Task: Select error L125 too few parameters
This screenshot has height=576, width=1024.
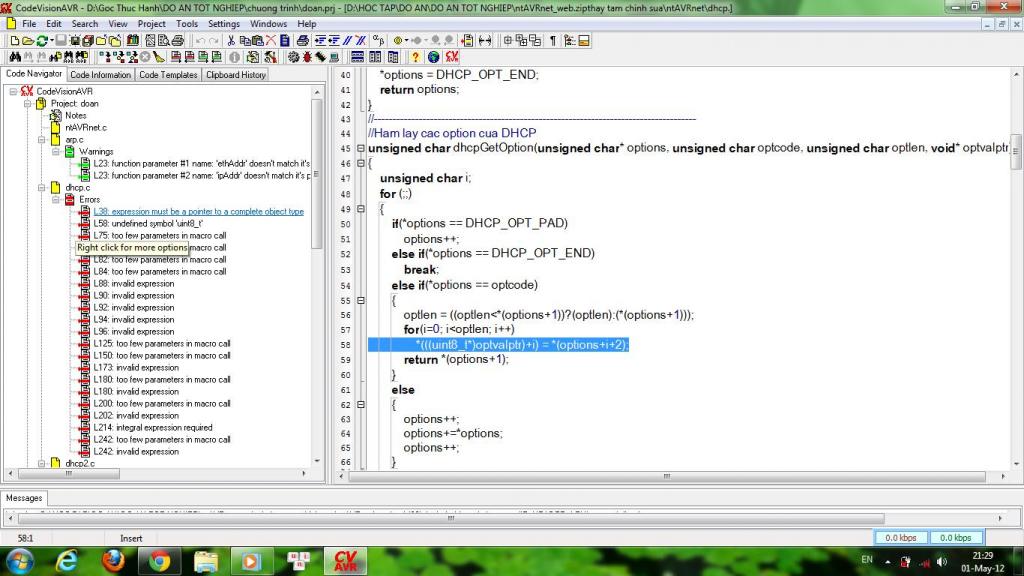Action: tap(162, 344)
